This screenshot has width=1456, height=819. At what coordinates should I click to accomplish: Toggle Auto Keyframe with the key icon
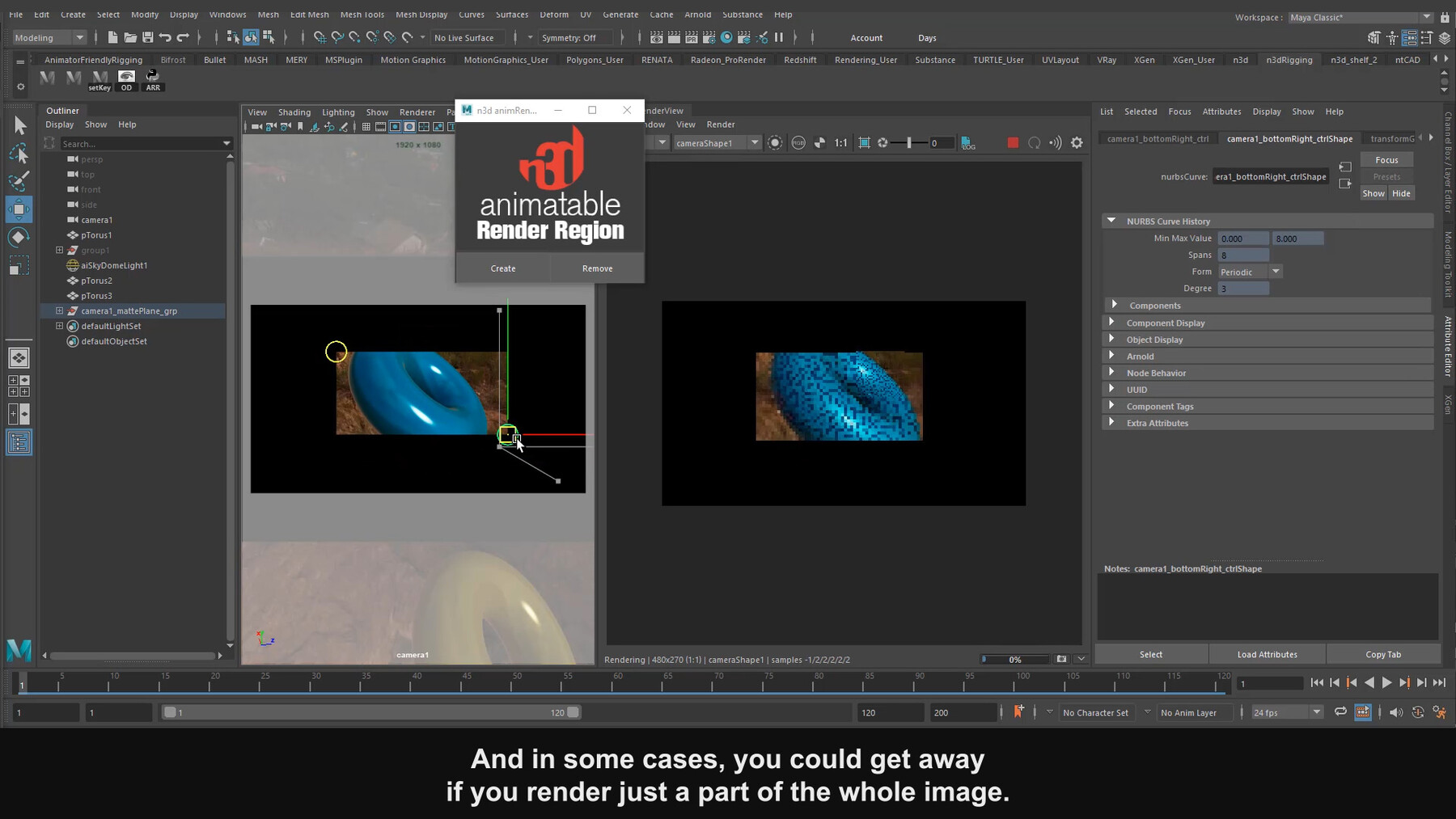(1417, 712)
